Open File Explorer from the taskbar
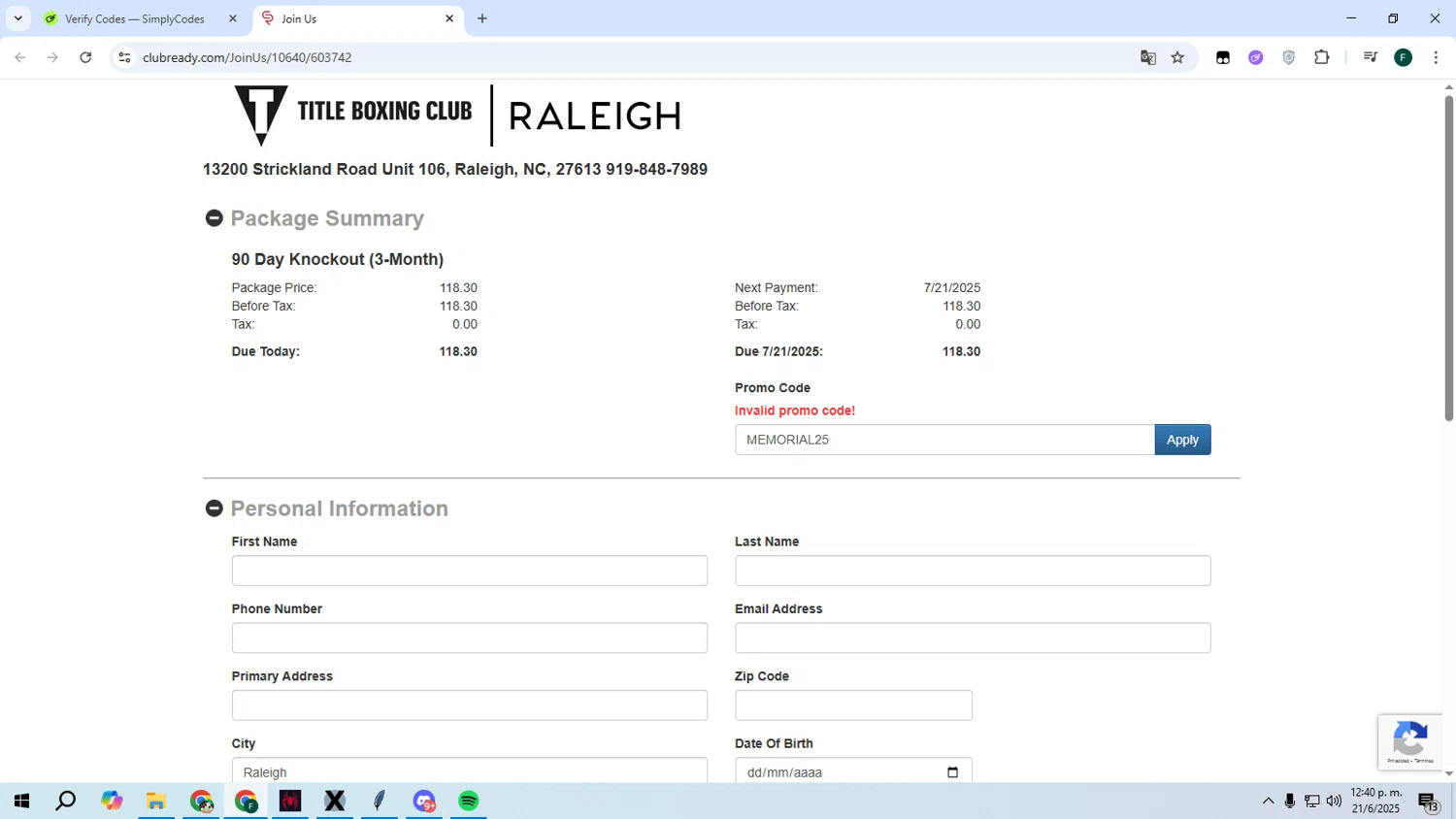The width and height of the screenshot is (1456, 819). pyautogui.click(x=156, y=801)
